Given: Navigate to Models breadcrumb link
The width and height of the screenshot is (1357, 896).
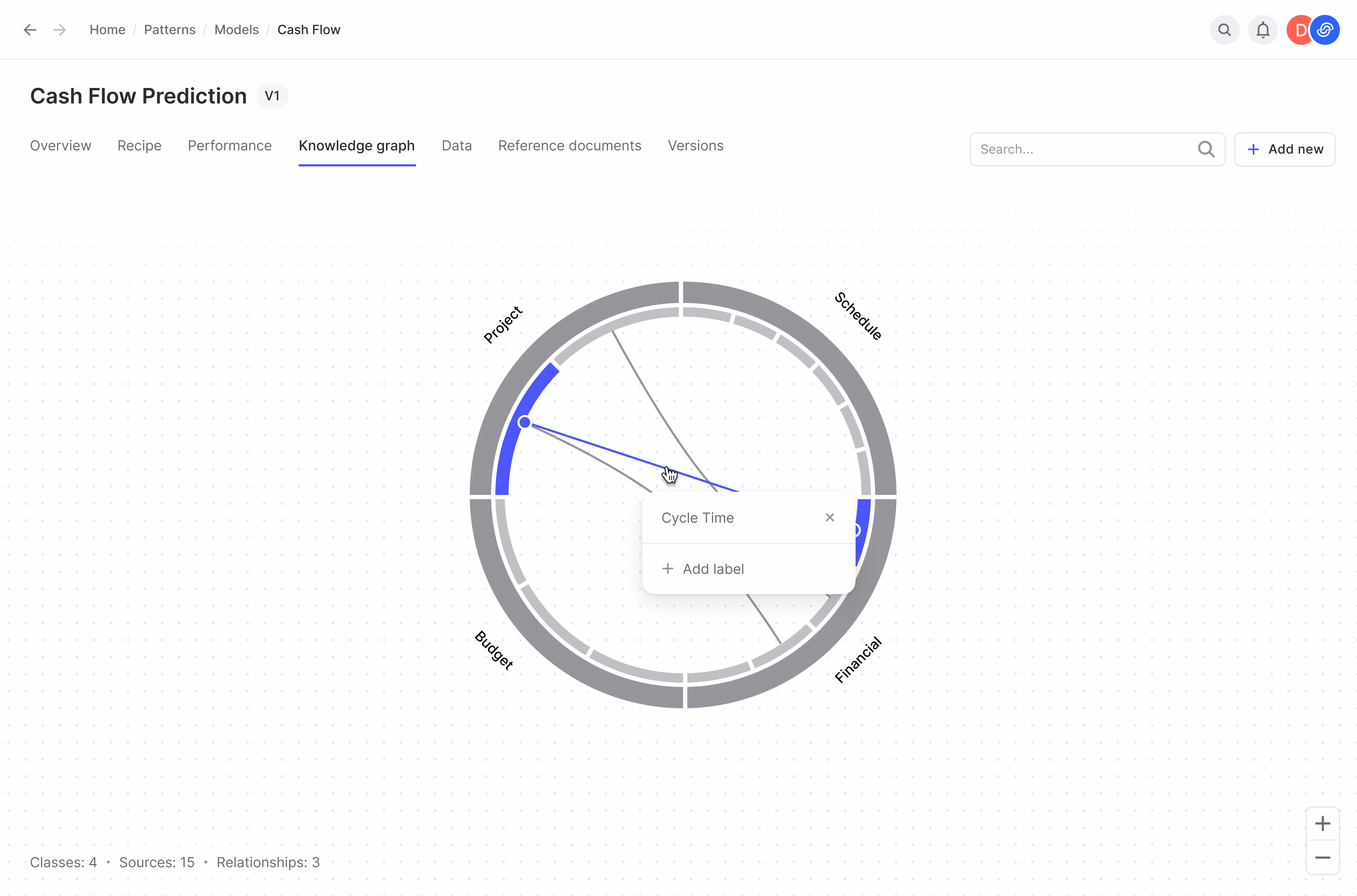Looking at the screenshot, I should (237, 30).
